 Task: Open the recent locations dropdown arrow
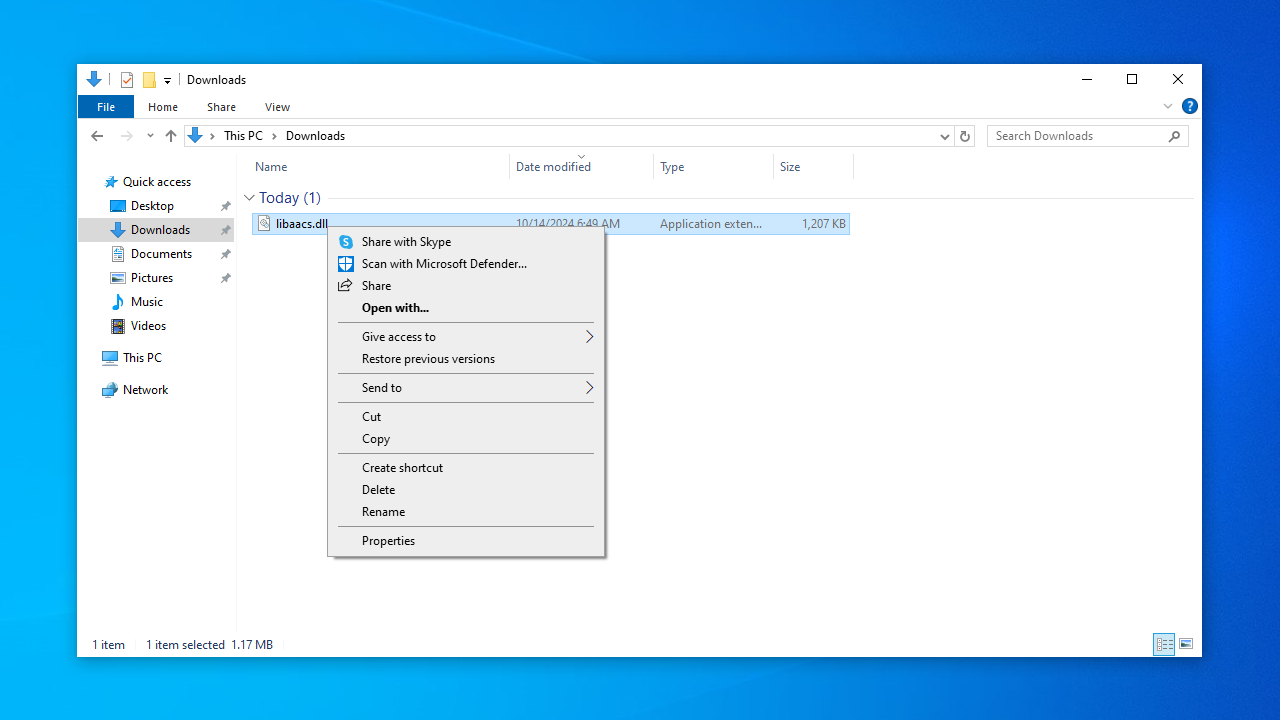click(x=150, y=136)
